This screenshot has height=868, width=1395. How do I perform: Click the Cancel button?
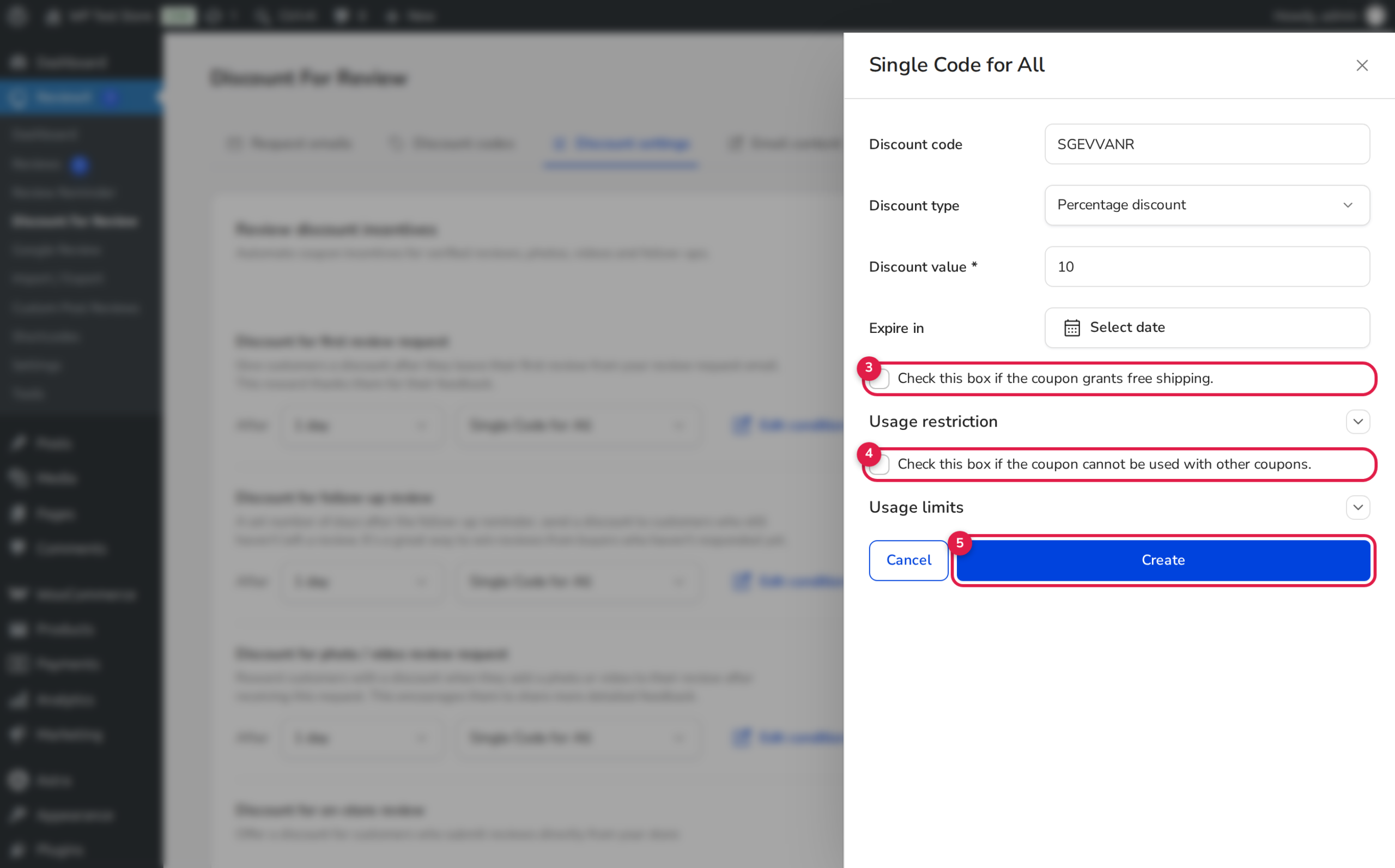point(908,560)
